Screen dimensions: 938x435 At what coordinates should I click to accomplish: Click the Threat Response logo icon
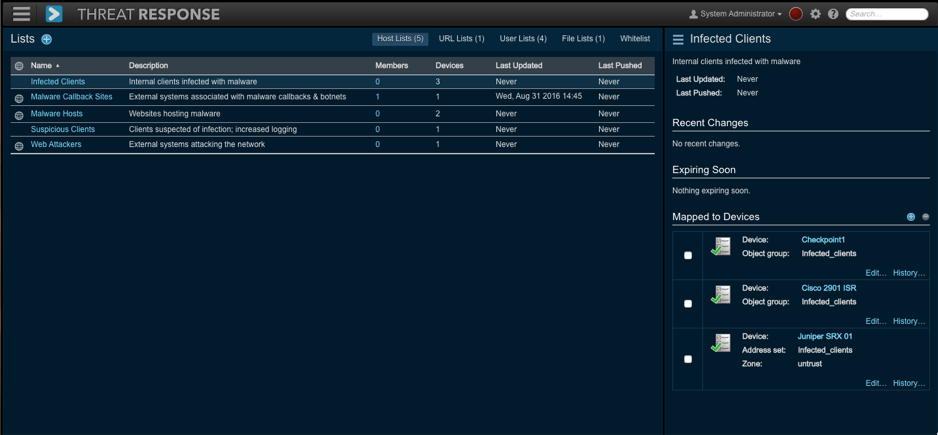(54, 14)
